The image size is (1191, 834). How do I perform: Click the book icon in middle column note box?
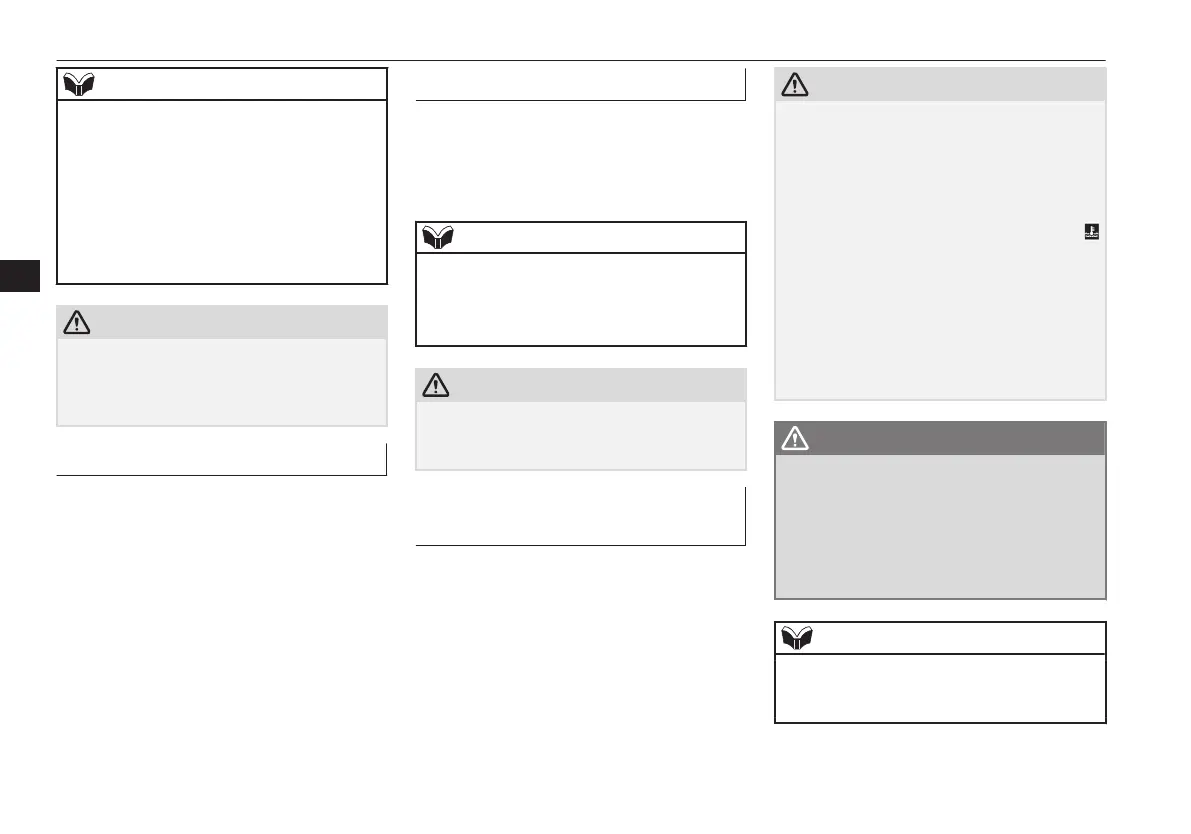click(x=438, y=237)
